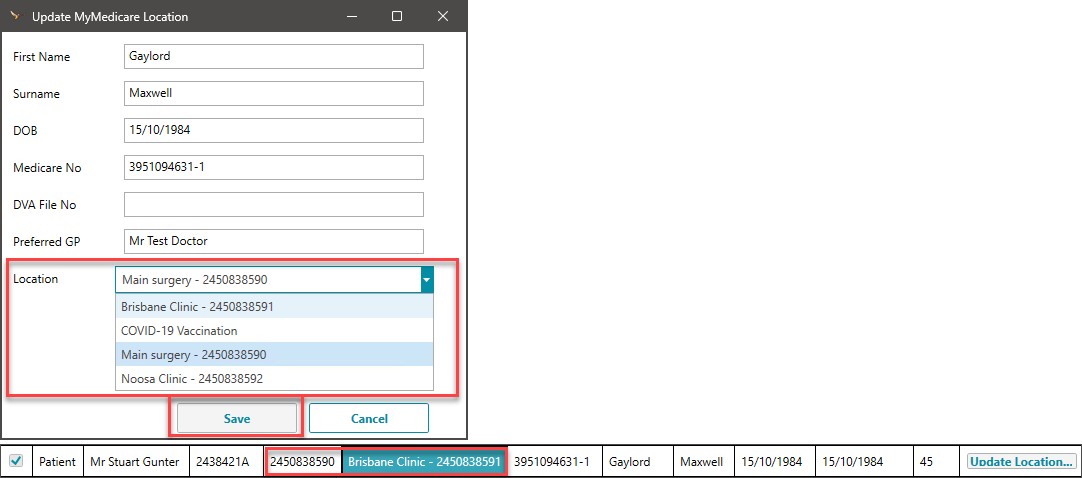Screen dimensions: 1082x478
Task: Focus the Surname field containing Maxwell
Action: click(273, 93)
